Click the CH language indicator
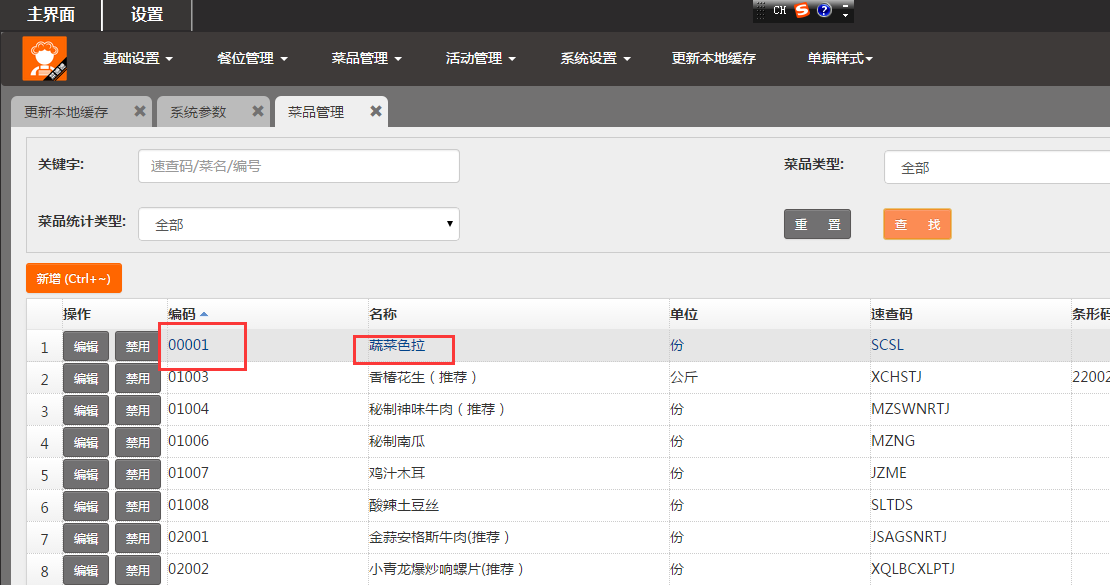 [x=779, y=10]
